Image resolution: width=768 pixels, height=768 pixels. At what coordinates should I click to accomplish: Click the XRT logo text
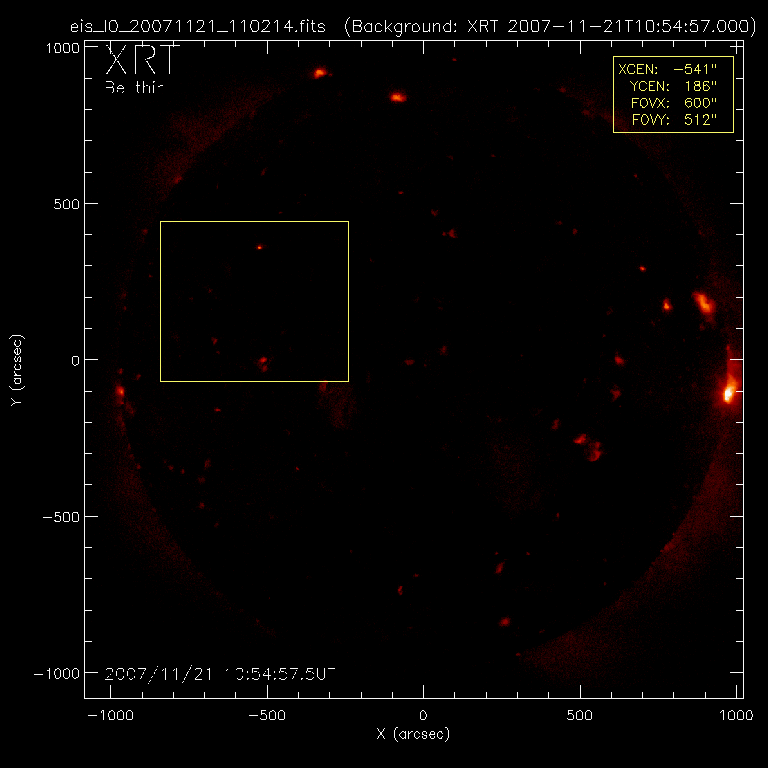pyautogui.click(x=142, y=62)
